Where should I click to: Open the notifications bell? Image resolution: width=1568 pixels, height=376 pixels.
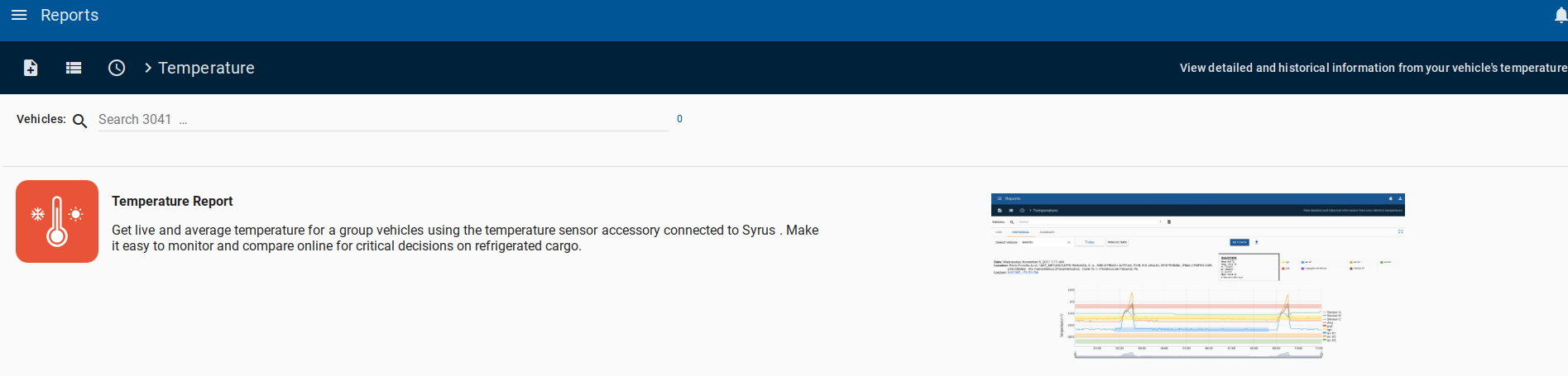coord(1560,16)
